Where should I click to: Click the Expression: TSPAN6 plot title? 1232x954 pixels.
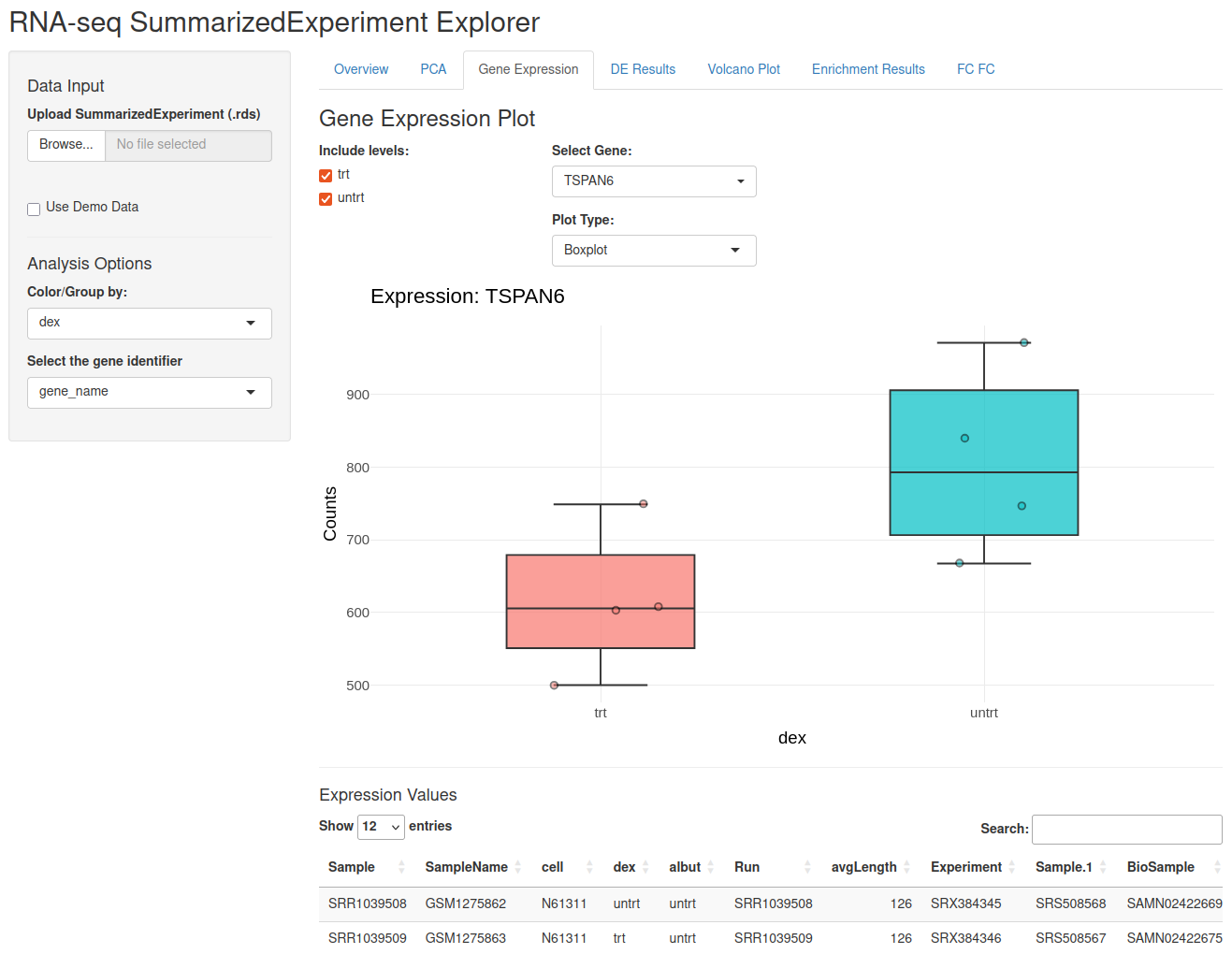click(x=468, y=296)
